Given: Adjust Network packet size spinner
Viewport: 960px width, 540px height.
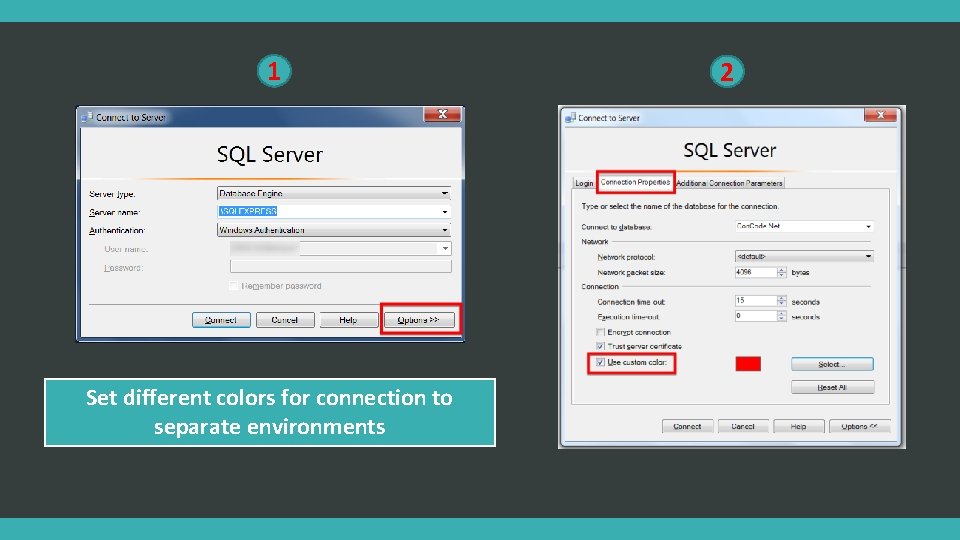Looking at the screenshot, I should [782, 272].
